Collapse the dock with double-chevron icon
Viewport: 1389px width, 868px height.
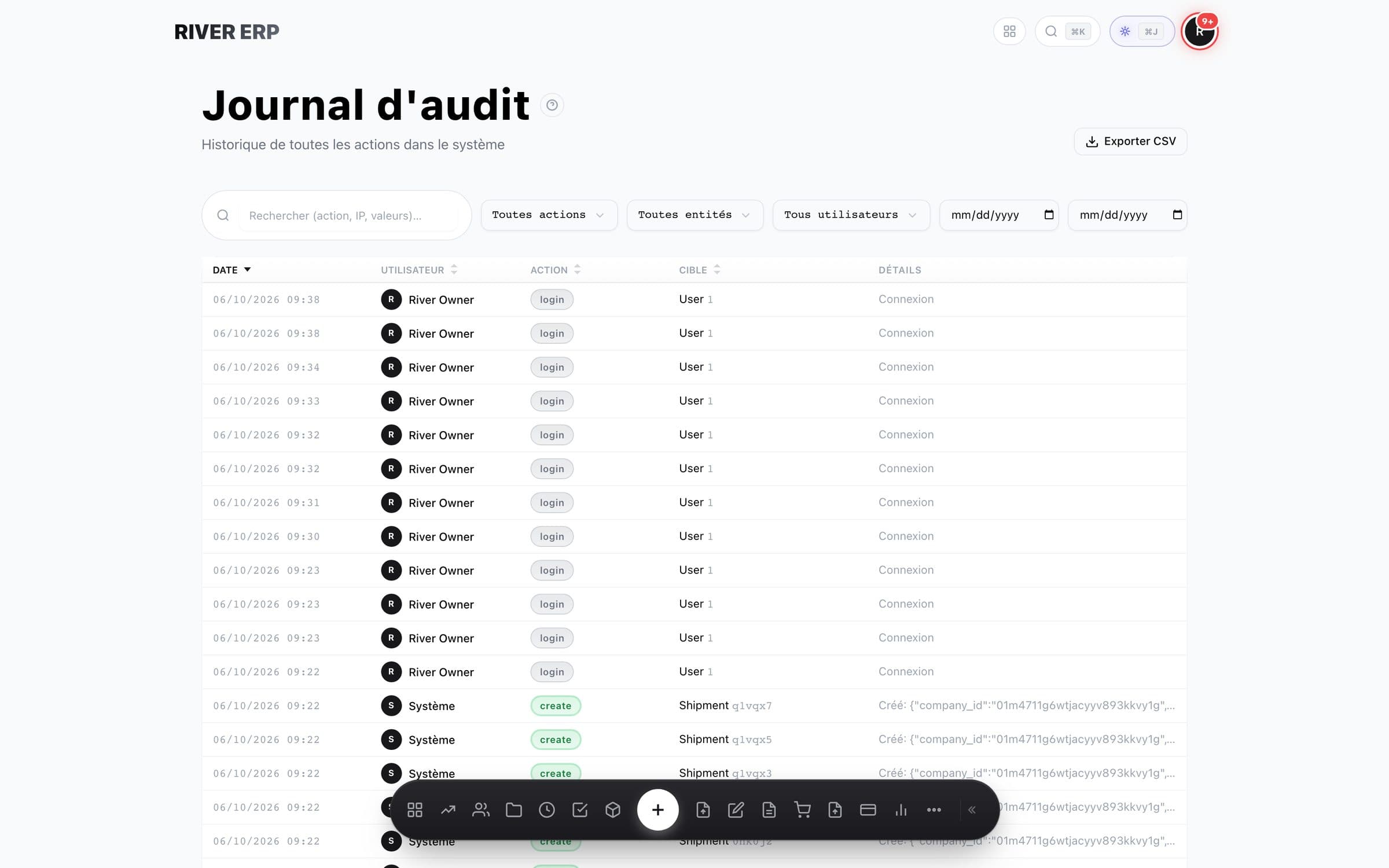pos(972,810)
